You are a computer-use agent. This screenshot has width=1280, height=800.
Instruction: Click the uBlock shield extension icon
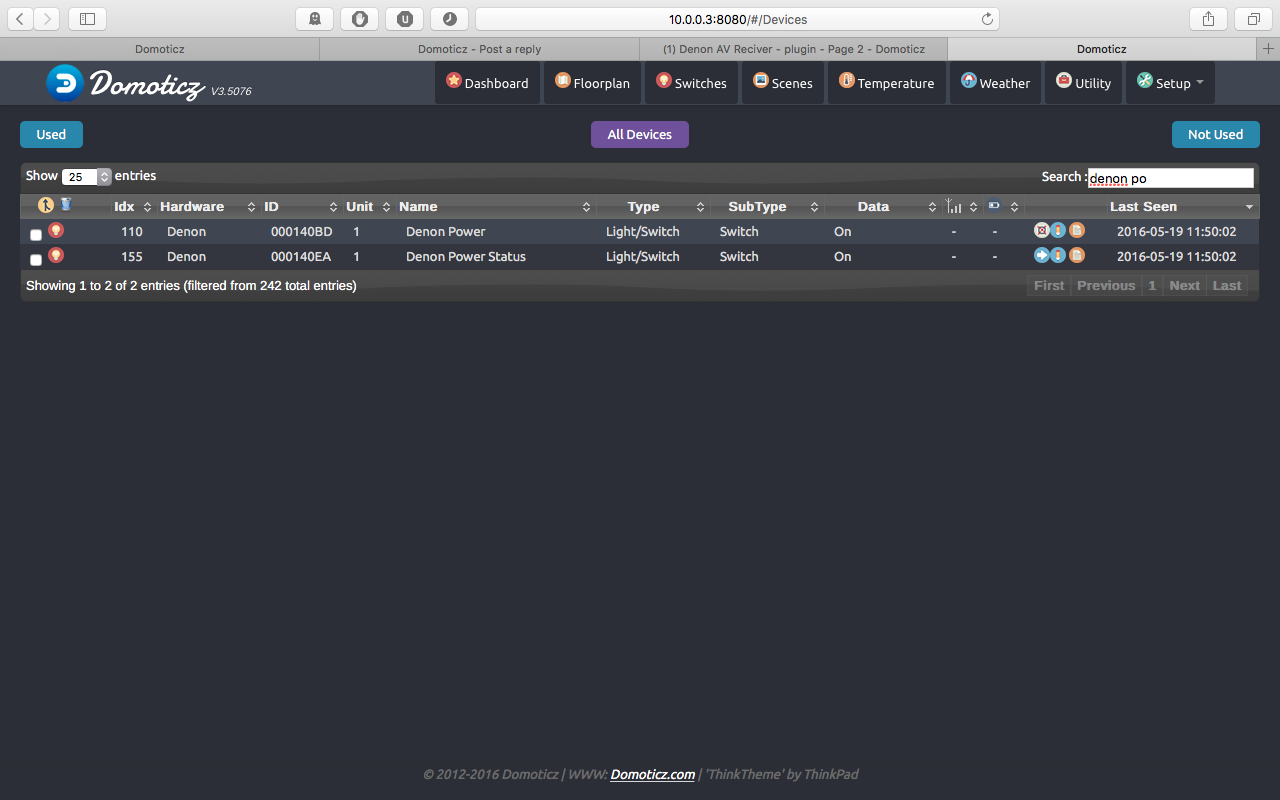360,18
